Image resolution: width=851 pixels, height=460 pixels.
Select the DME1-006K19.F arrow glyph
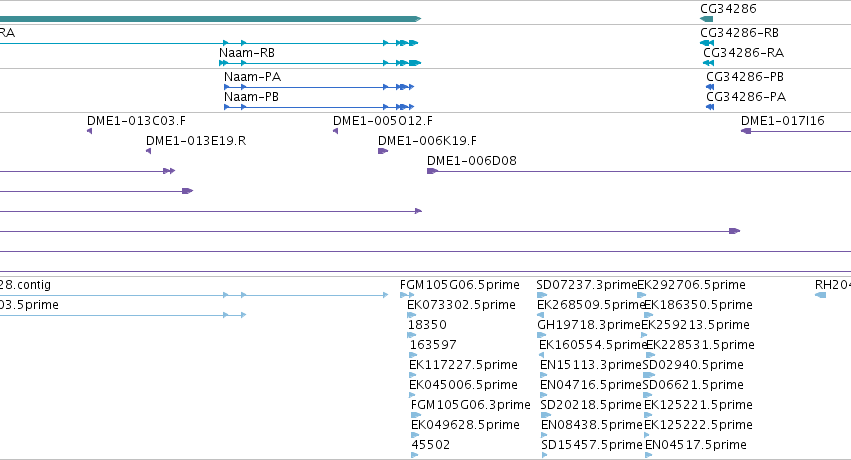383,151
